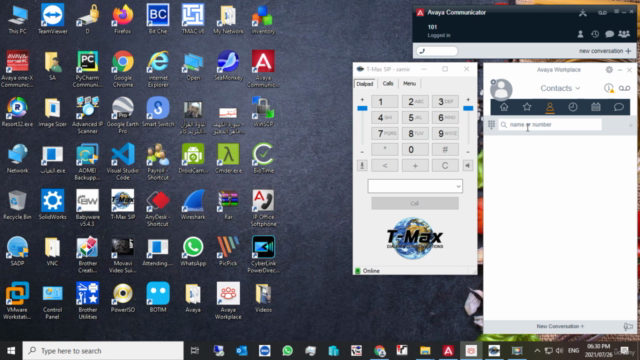Click the T-Max speaker volume slider
The image size is (640, 360).
468,108
